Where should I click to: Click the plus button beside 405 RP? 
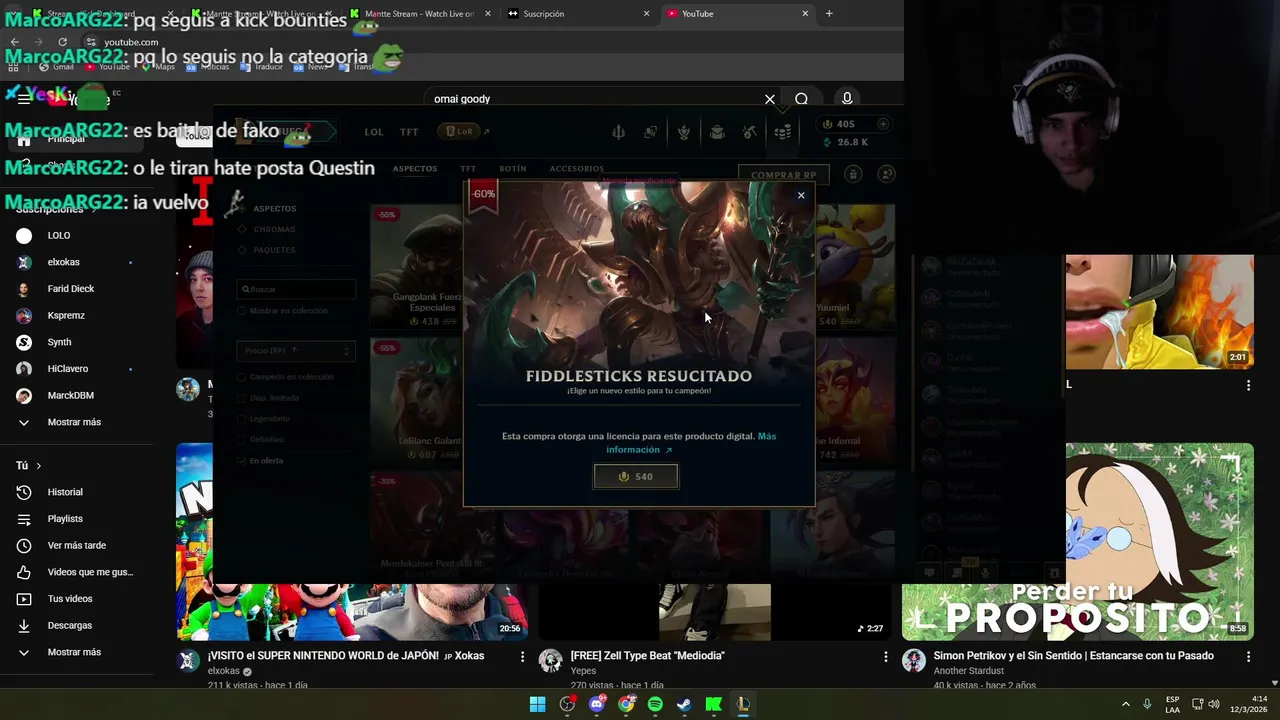point(883,124)
